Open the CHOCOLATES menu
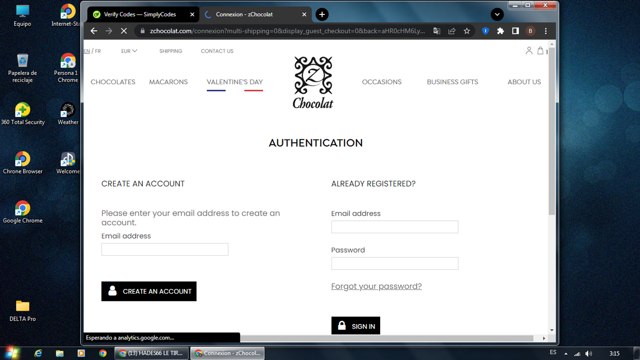The width and height of the screenshot is (640, 360). (x=113, y=82)
